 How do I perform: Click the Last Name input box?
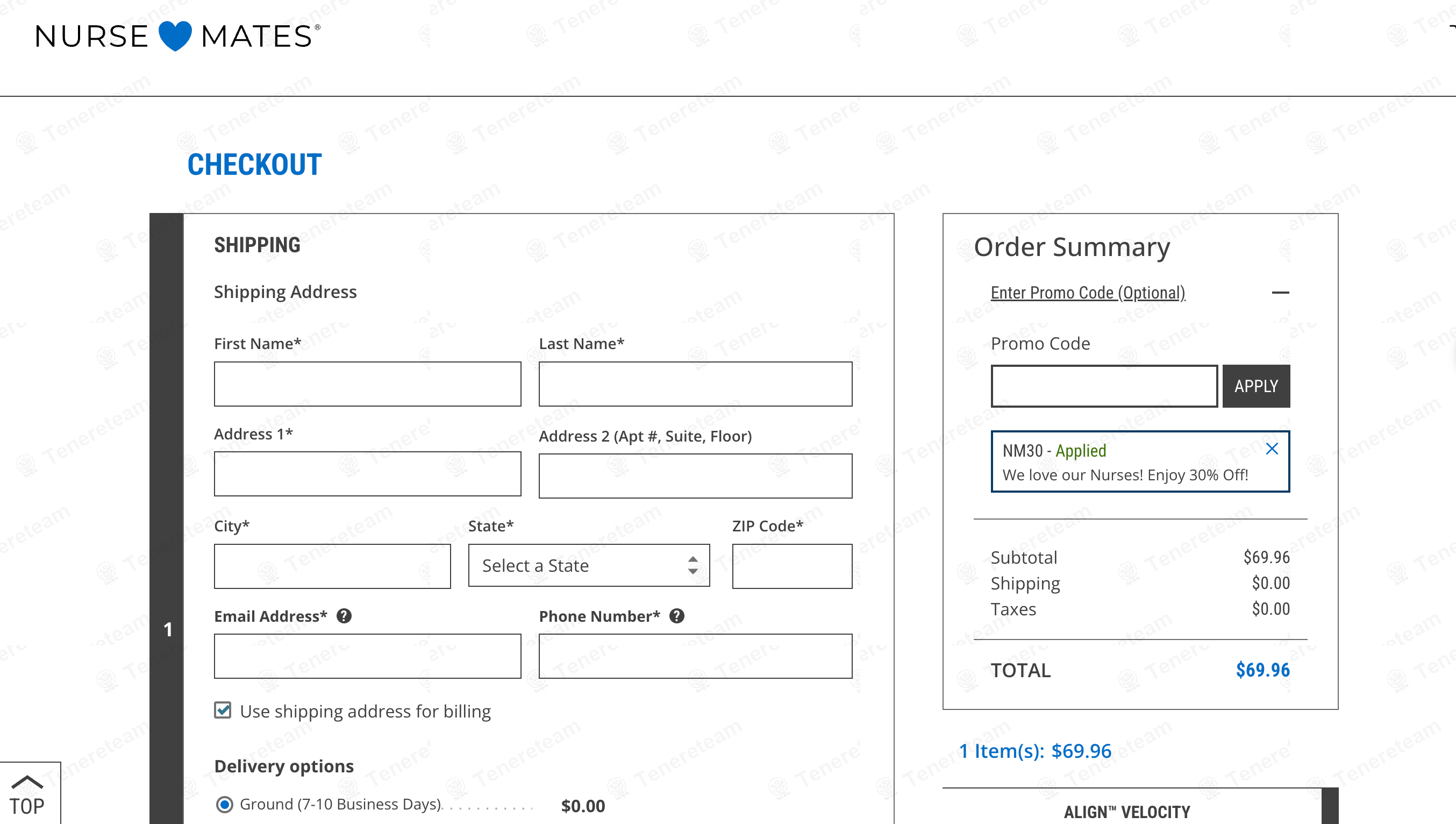click(x=695, y=383)
